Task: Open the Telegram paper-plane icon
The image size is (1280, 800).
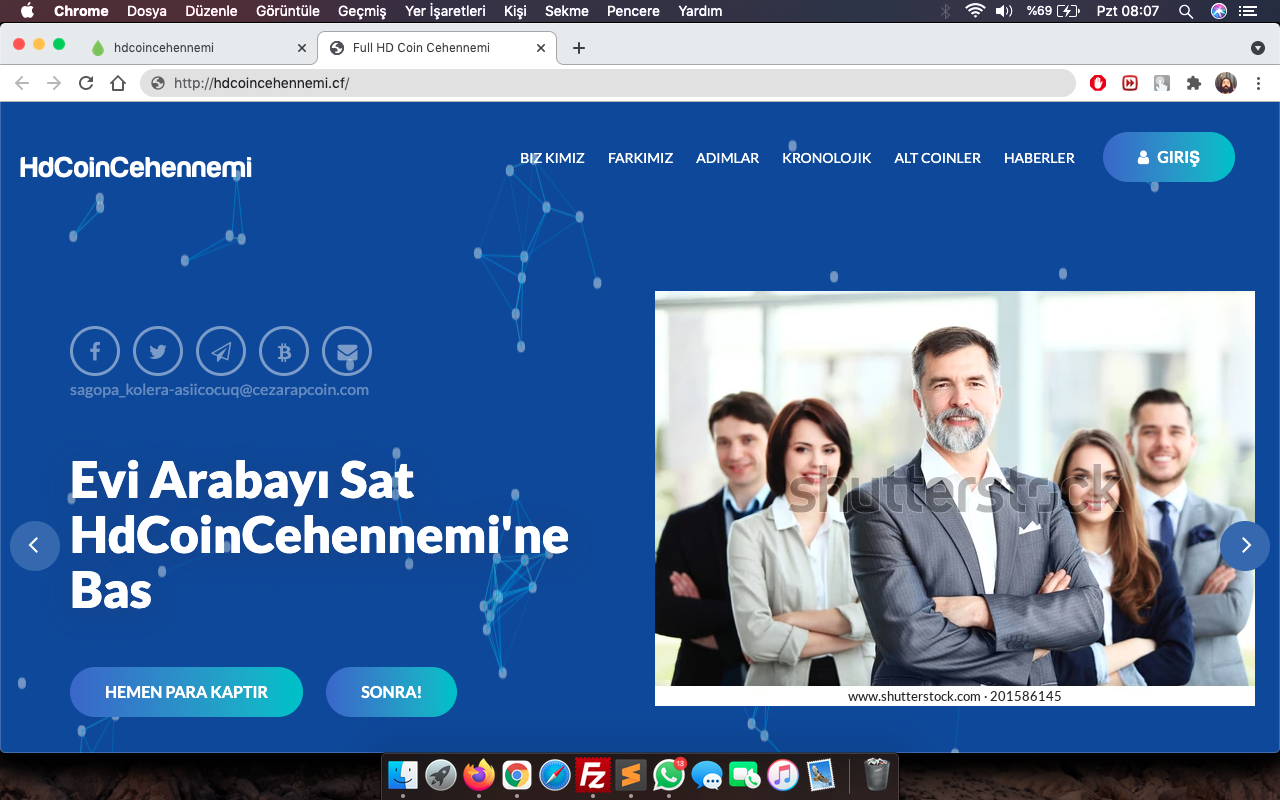Action: point(221,352)
